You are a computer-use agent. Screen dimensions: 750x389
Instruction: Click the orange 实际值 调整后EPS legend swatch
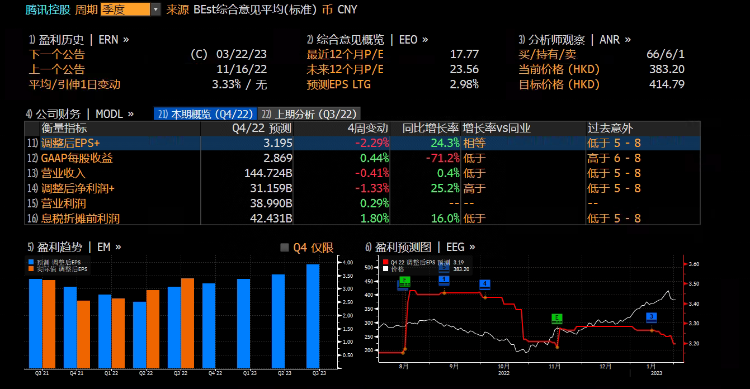[31, 269]
